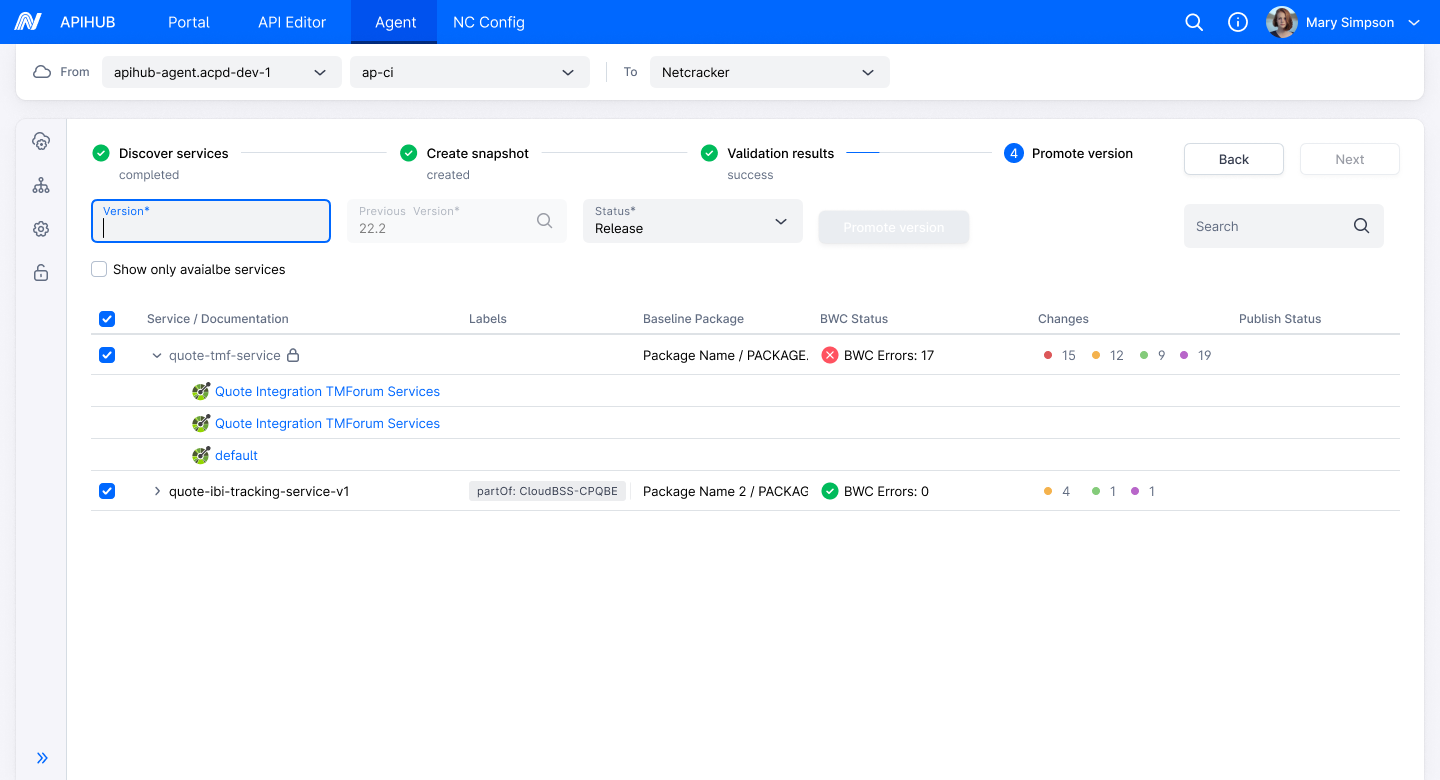Switch to the NC Config tab
The image size is (1440, 780).
point(489,22)
